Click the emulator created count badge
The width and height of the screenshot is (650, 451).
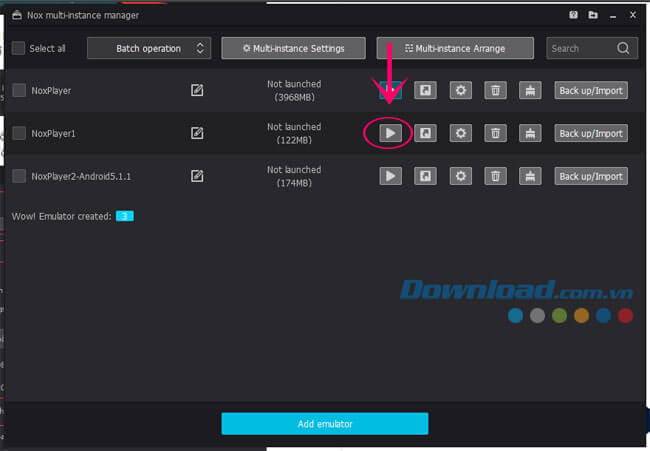point(125,216)
